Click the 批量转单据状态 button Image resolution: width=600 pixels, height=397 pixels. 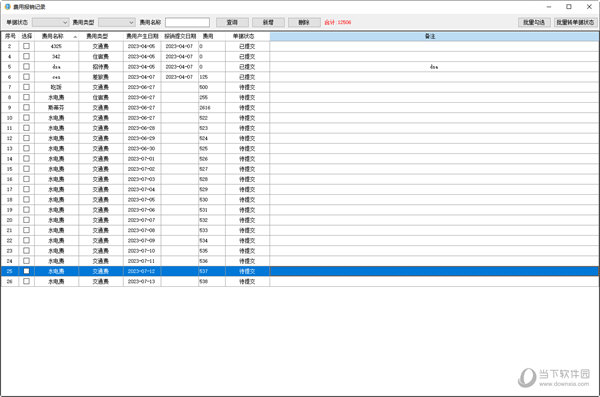tap(575, 23)
